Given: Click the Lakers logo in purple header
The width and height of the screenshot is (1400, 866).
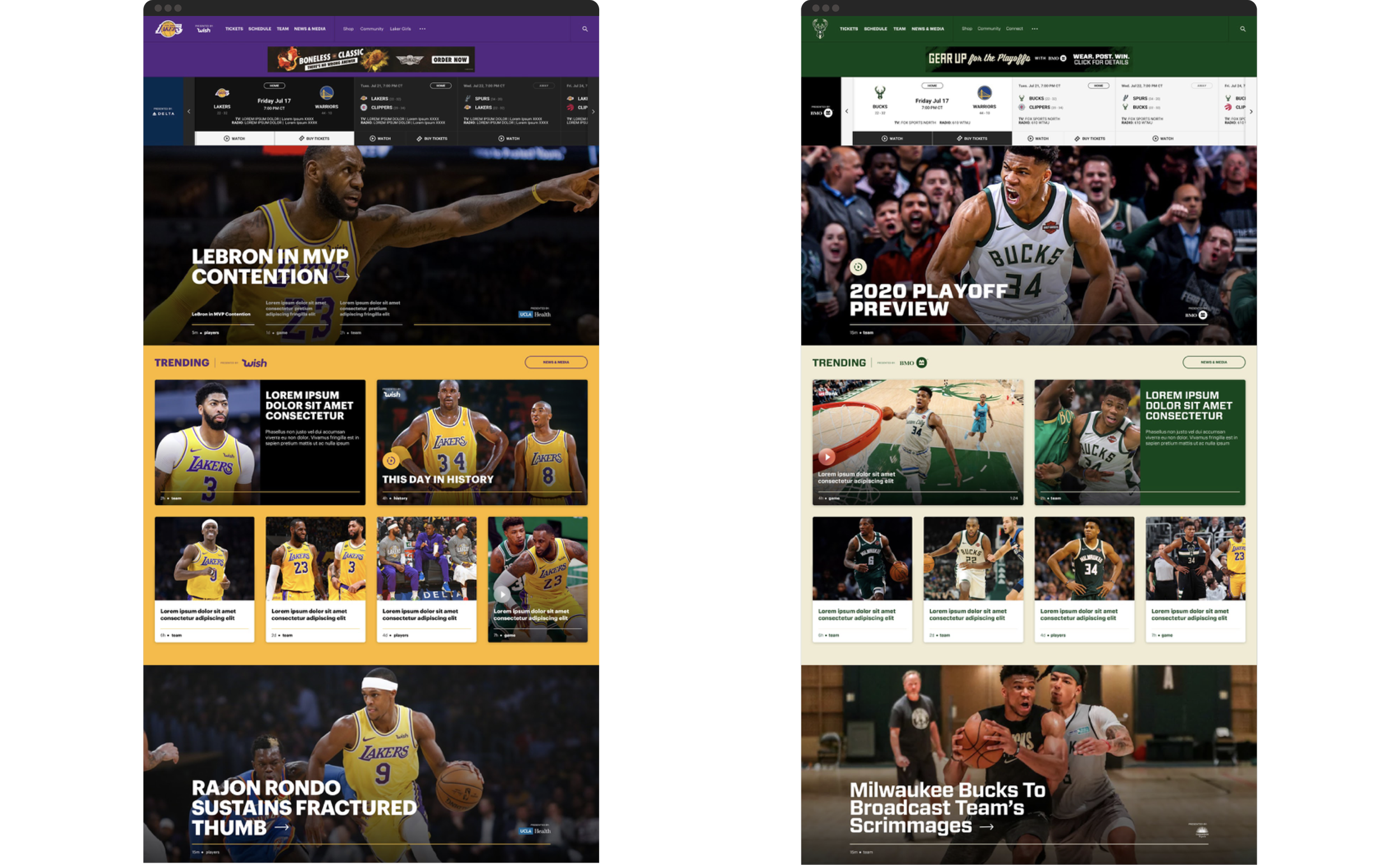Looking at the screenshot, I should tap(169, 29).
